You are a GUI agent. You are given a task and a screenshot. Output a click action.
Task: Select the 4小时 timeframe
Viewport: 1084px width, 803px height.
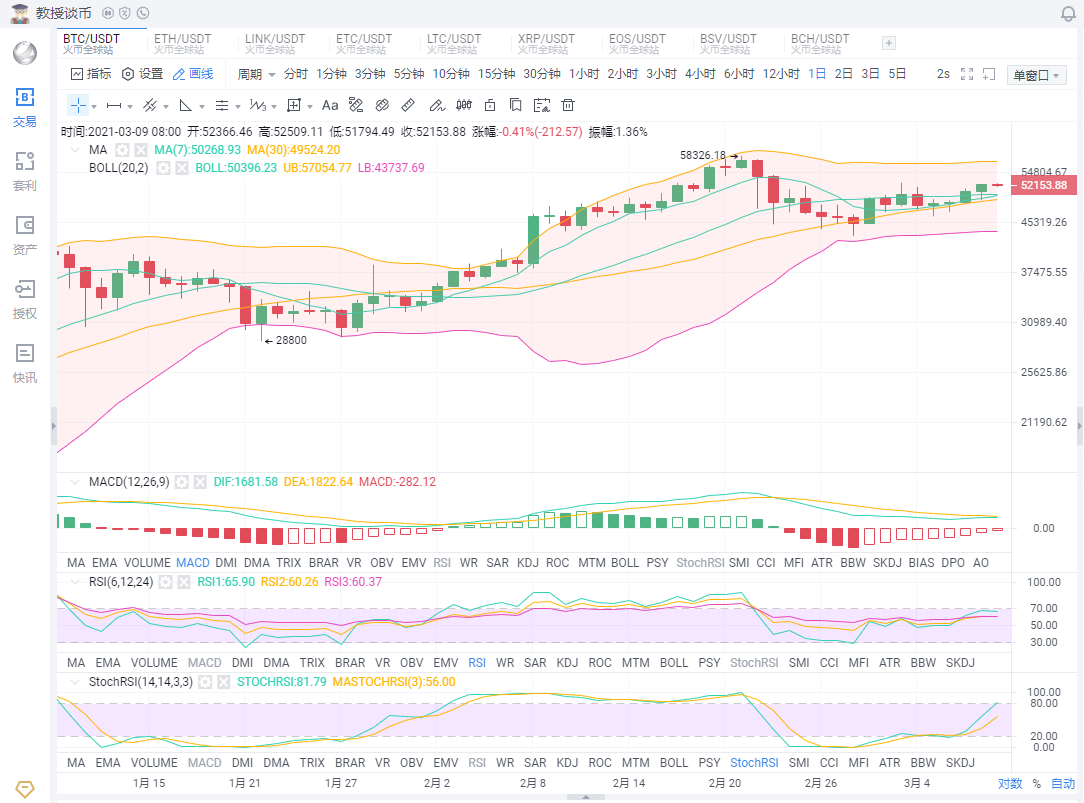point(700,74)
